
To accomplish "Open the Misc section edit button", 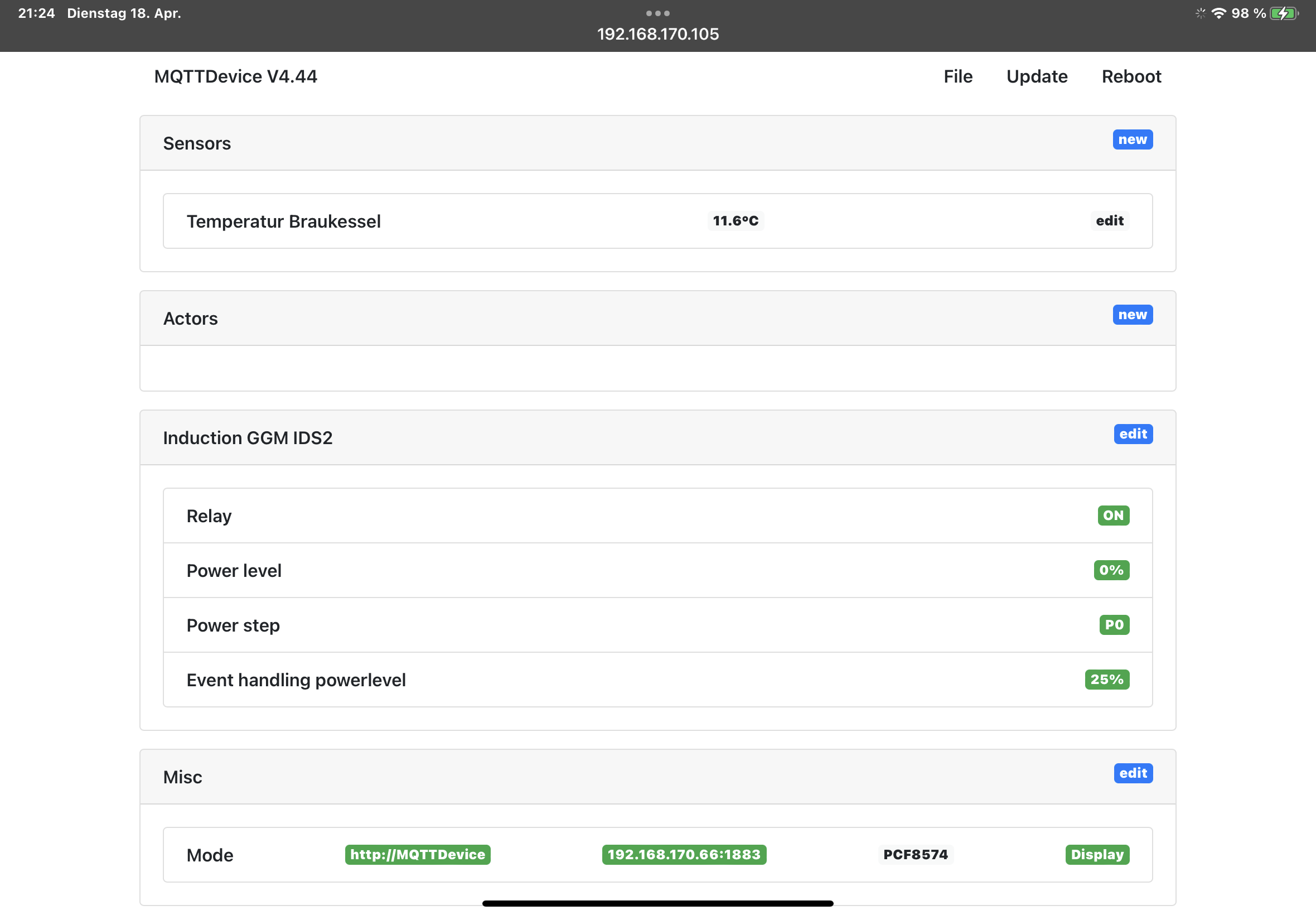I will pos(1133,773).
